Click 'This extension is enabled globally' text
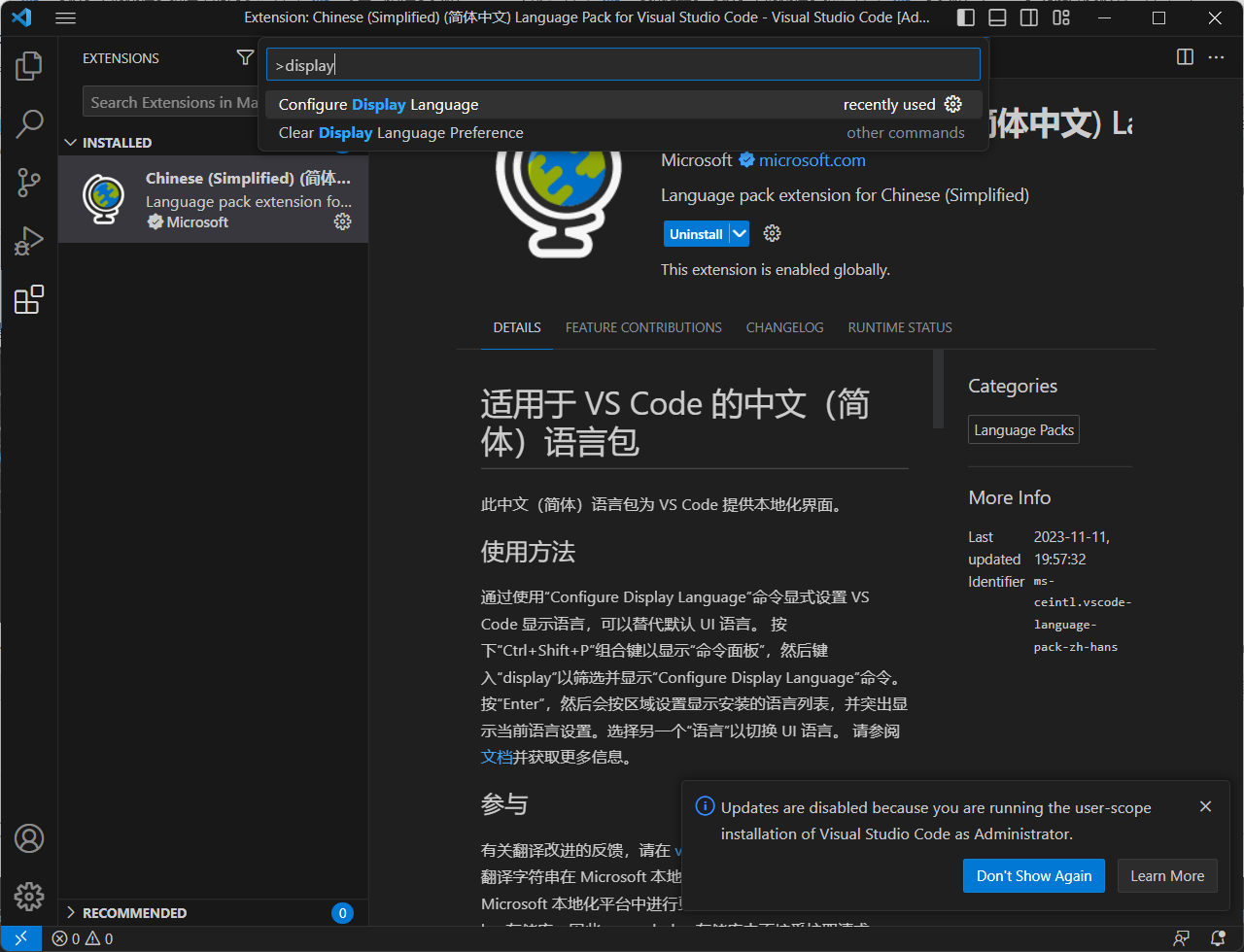Viewport: 1244px width, 952px height. (x=776, y=269)
